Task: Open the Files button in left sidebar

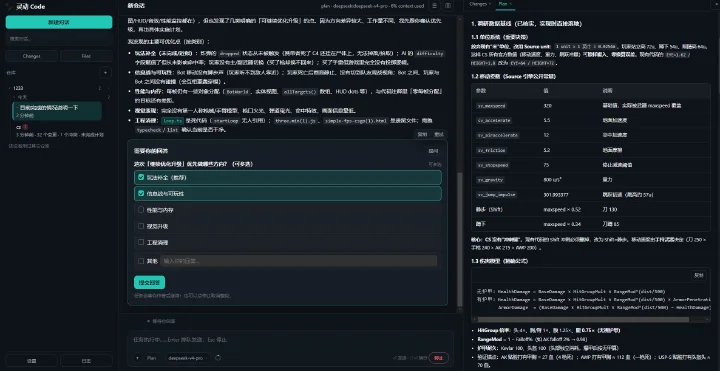Action: [86, 56]
